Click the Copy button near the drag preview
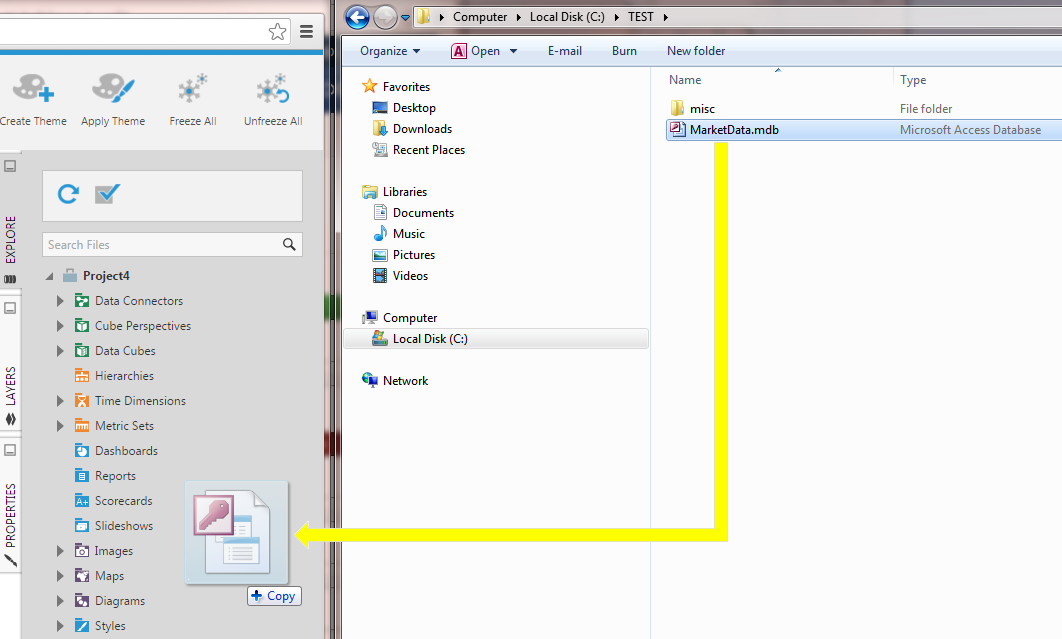 (274, 595)
